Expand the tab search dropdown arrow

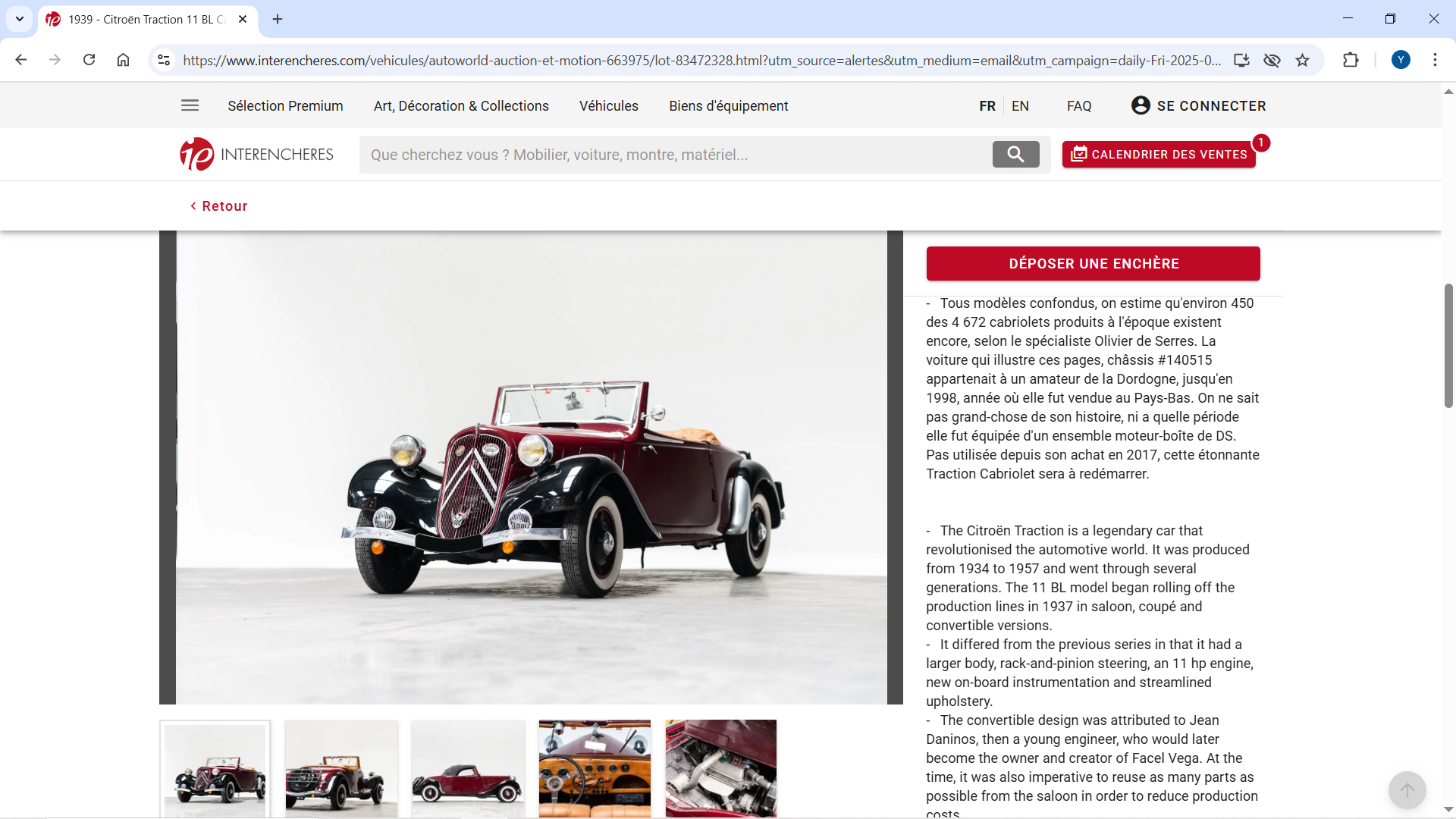(x=20, y=19)
